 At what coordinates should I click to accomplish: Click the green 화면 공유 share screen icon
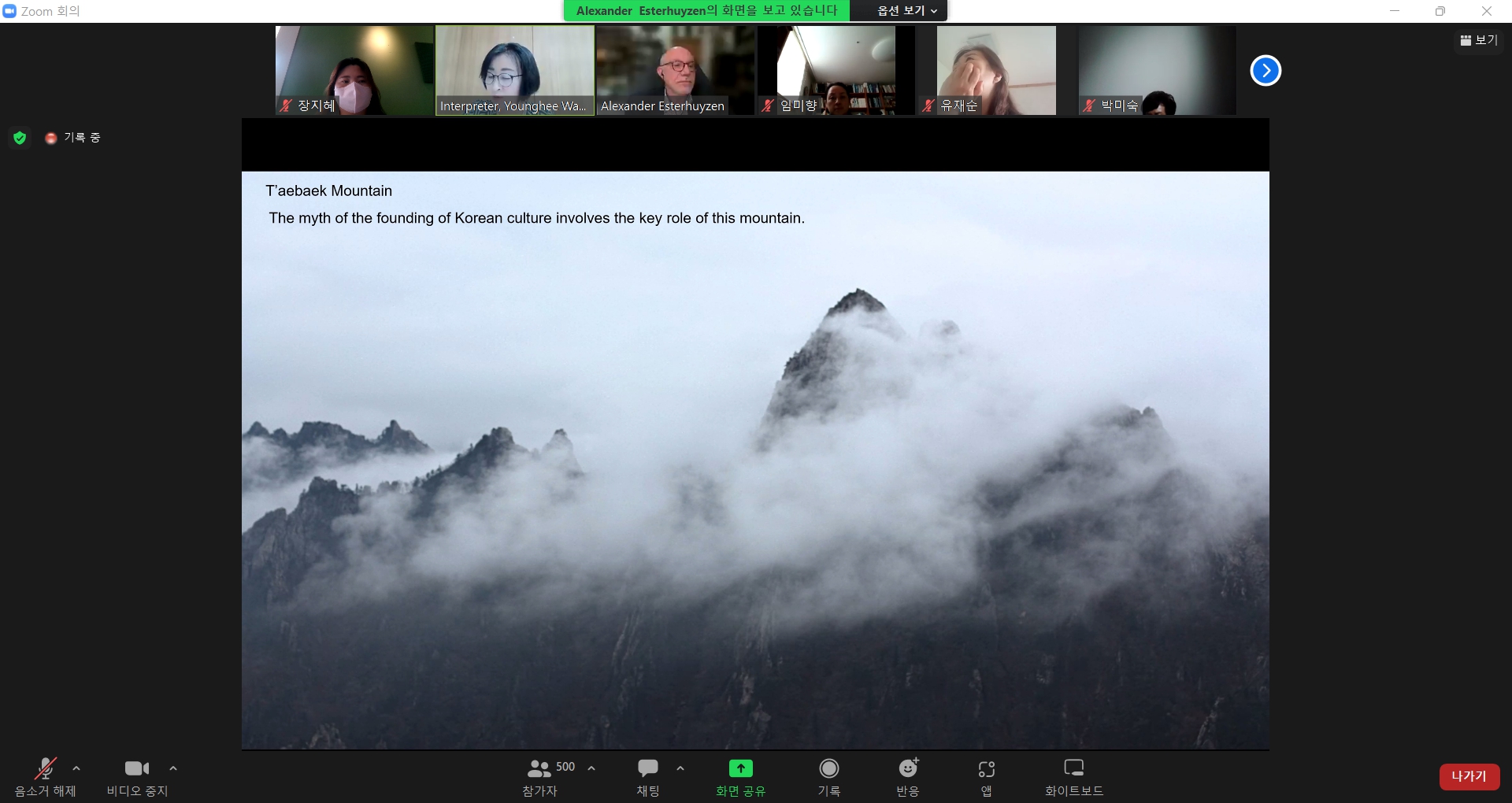pyautogui.click(x=740, y=768)
